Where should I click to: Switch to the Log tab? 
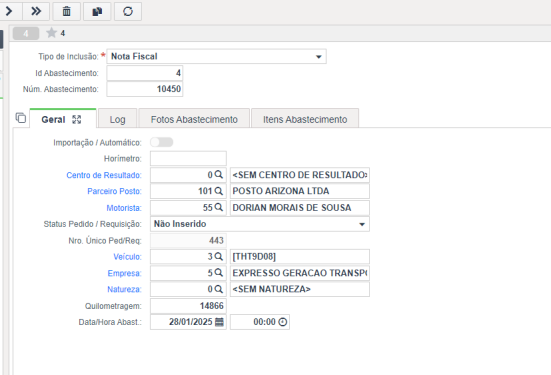[117, 119]
